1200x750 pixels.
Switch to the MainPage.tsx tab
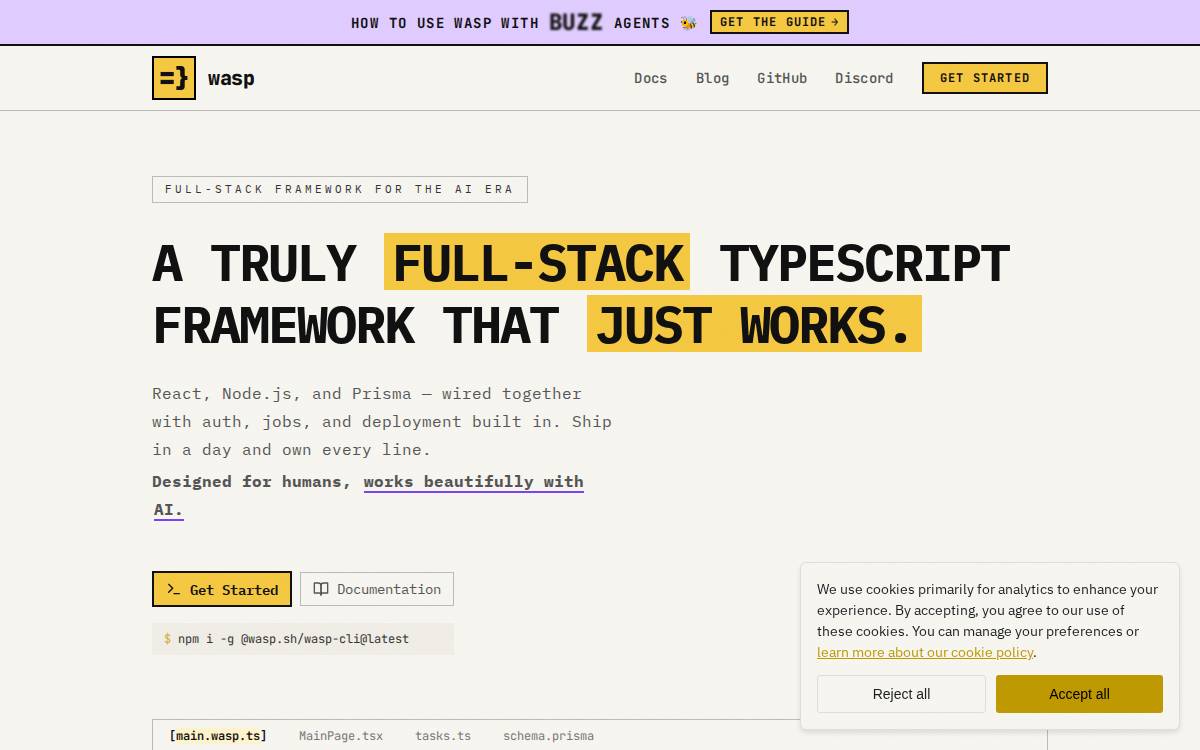(x=341, y=736)
